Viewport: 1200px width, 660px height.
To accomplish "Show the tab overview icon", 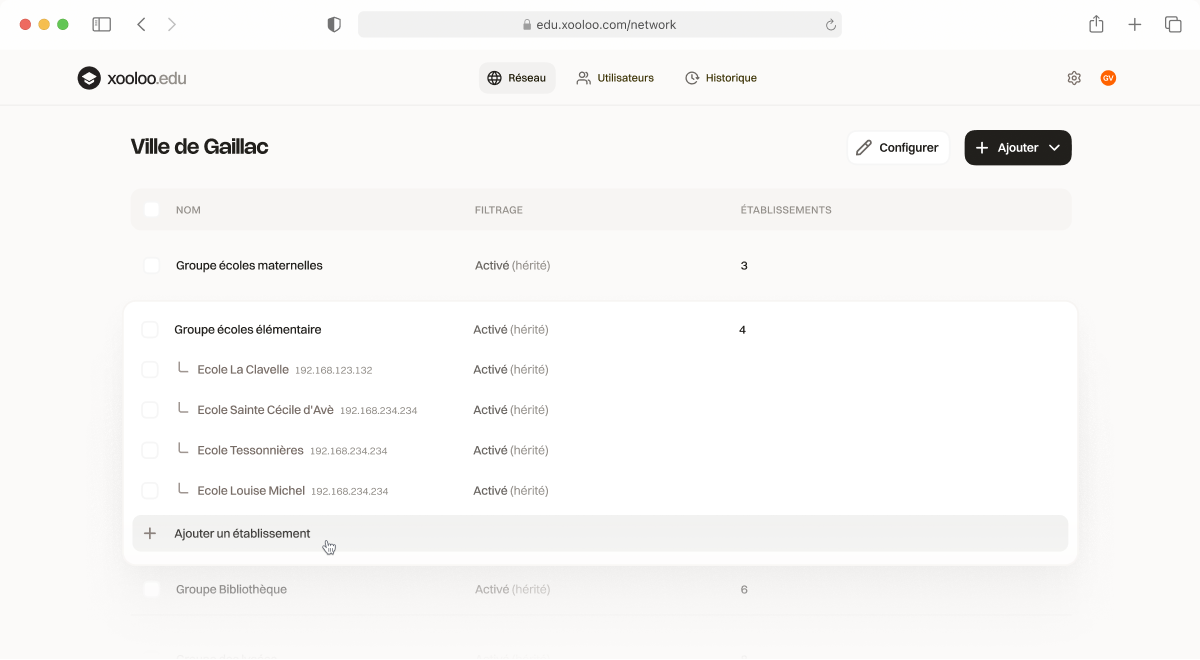I will tap(1173, 24).
